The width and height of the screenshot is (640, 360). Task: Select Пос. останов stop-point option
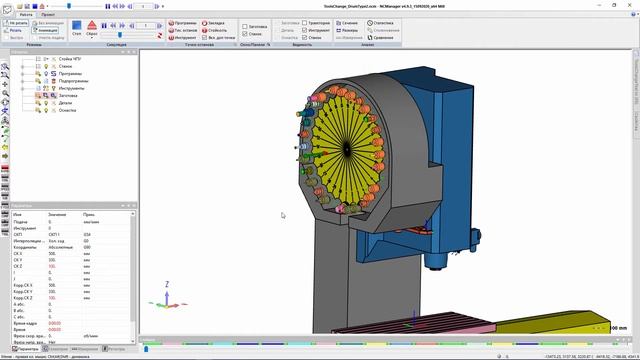pos(182,30)
